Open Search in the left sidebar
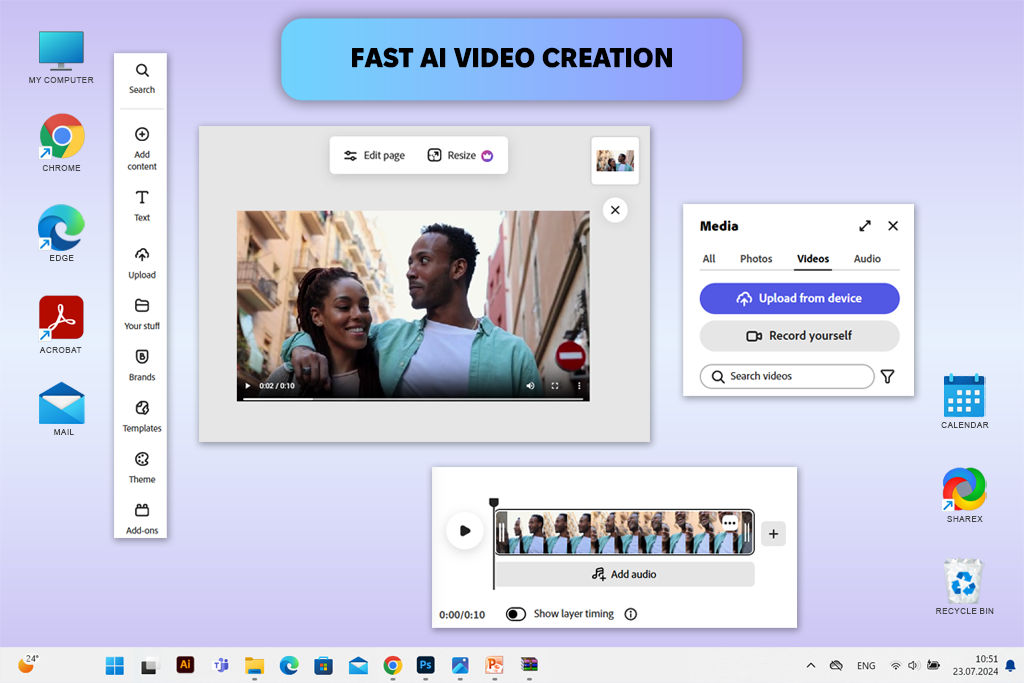The height and width of the screenshot is (683, 1024). (x=142, y=78)
